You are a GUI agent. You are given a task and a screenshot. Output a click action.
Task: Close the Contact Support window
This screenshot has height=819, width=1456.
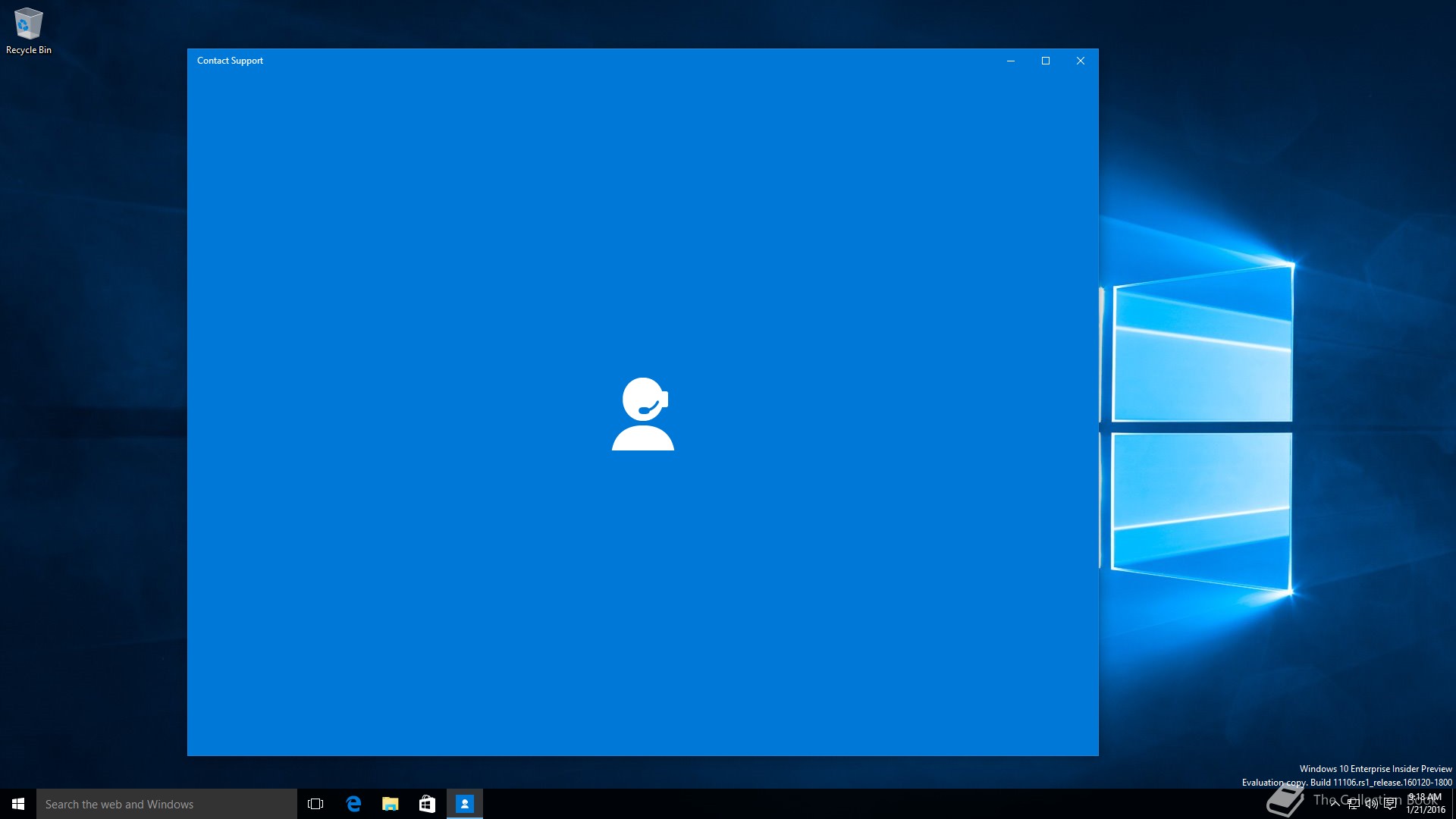coord(1081,61)
